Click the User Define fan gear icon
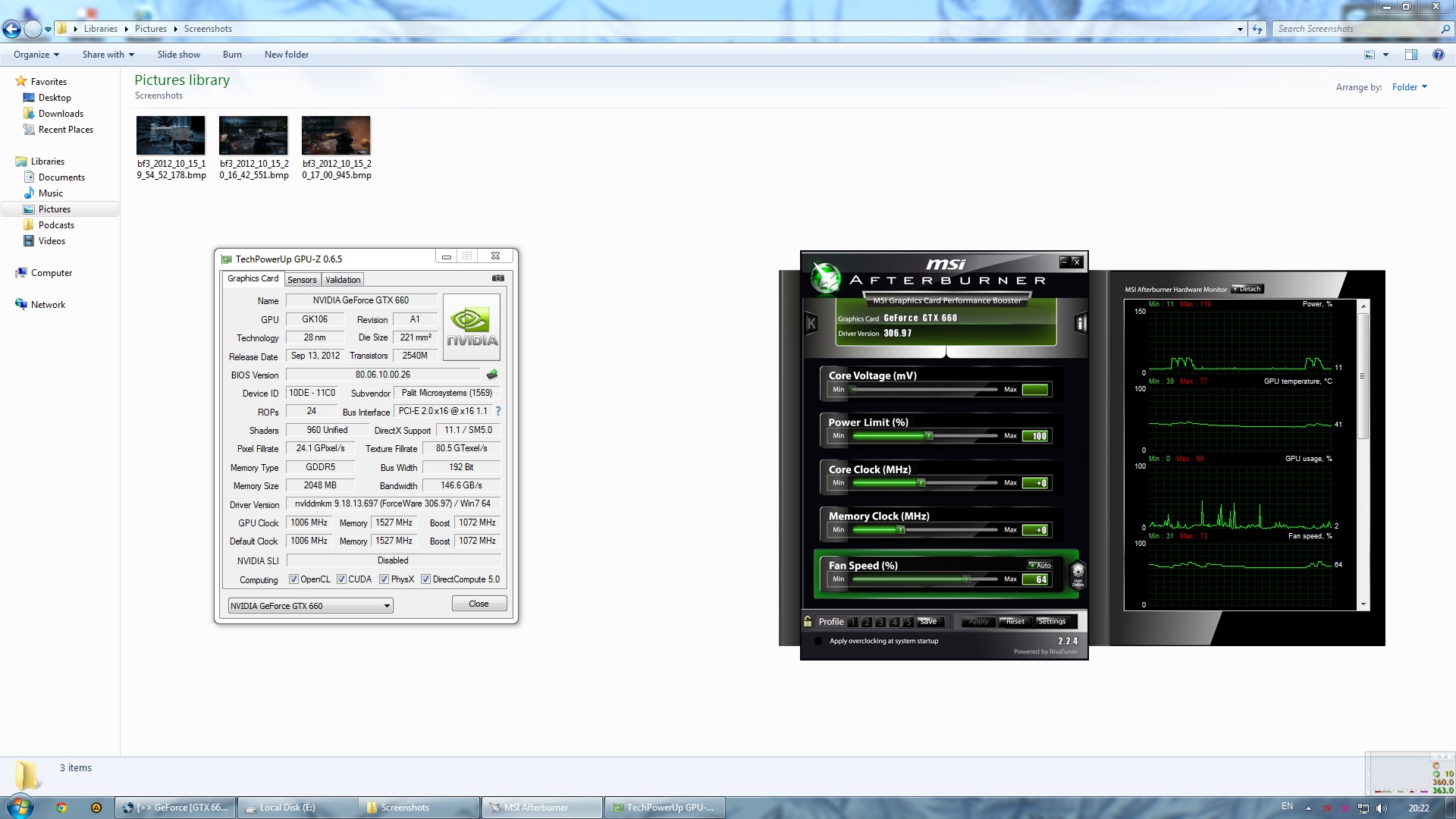 pyautogui.click(x=1078, y=574)
